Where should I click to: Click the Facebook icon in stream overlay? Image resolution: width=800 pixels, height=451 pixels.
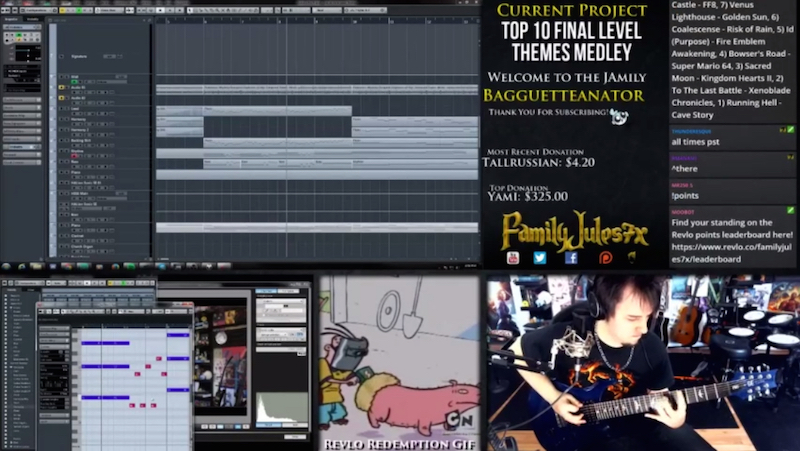pyautogui.click(x=571, y=257)
